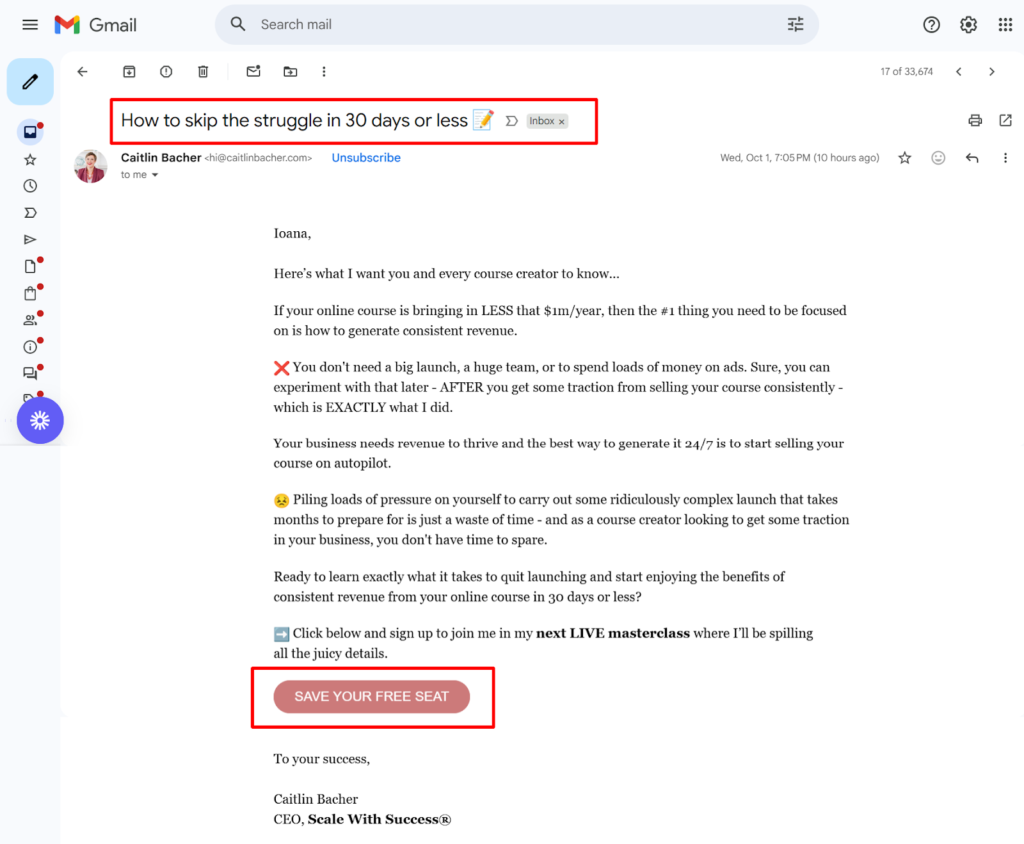Click the SAVE YOUR FREE SEAT button

[x=371, y=697]
